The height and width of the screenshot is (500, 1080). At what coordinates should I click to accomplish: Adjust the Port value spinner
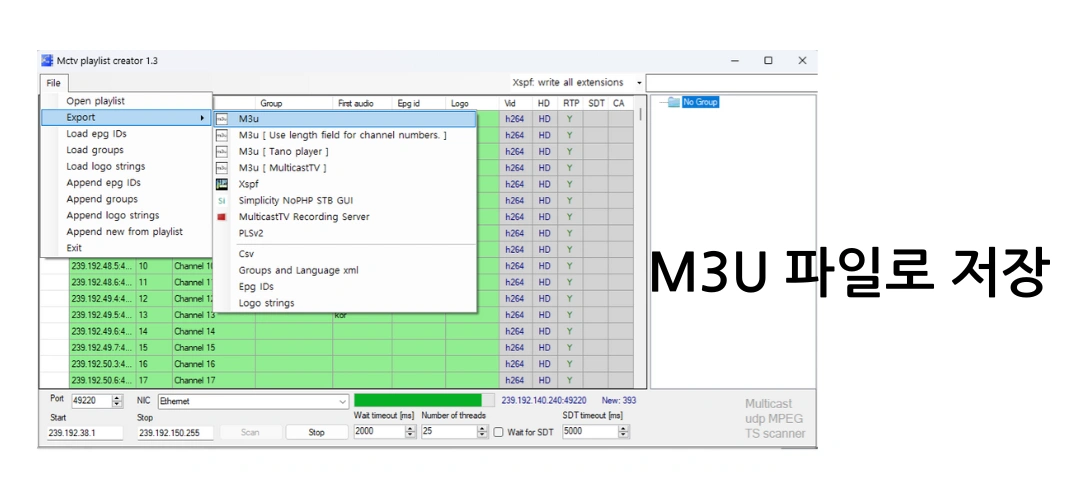click(117, 400)
